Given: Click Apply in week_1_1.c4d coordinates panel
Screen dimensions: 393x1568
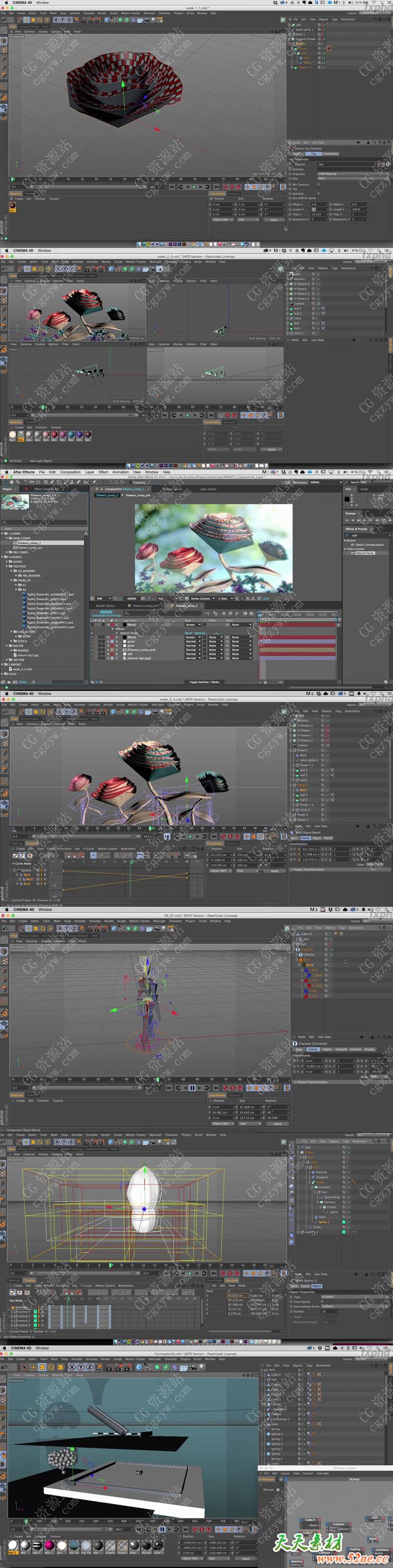Looking at the screenshot, I should point(273,220).
